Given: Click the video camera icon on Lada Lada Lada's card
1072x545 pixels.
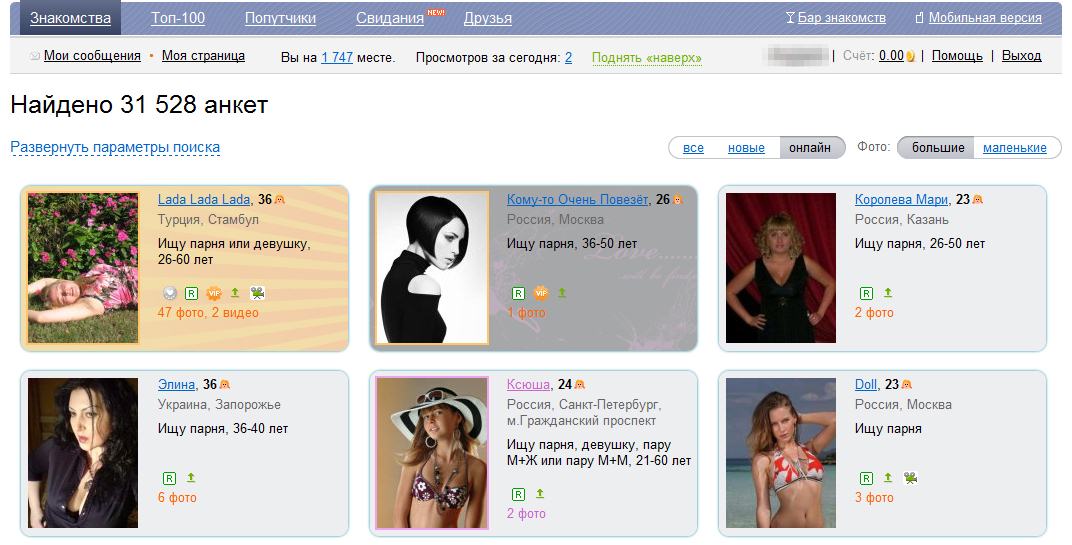Looking at the screenshot, I should point(257,293).
